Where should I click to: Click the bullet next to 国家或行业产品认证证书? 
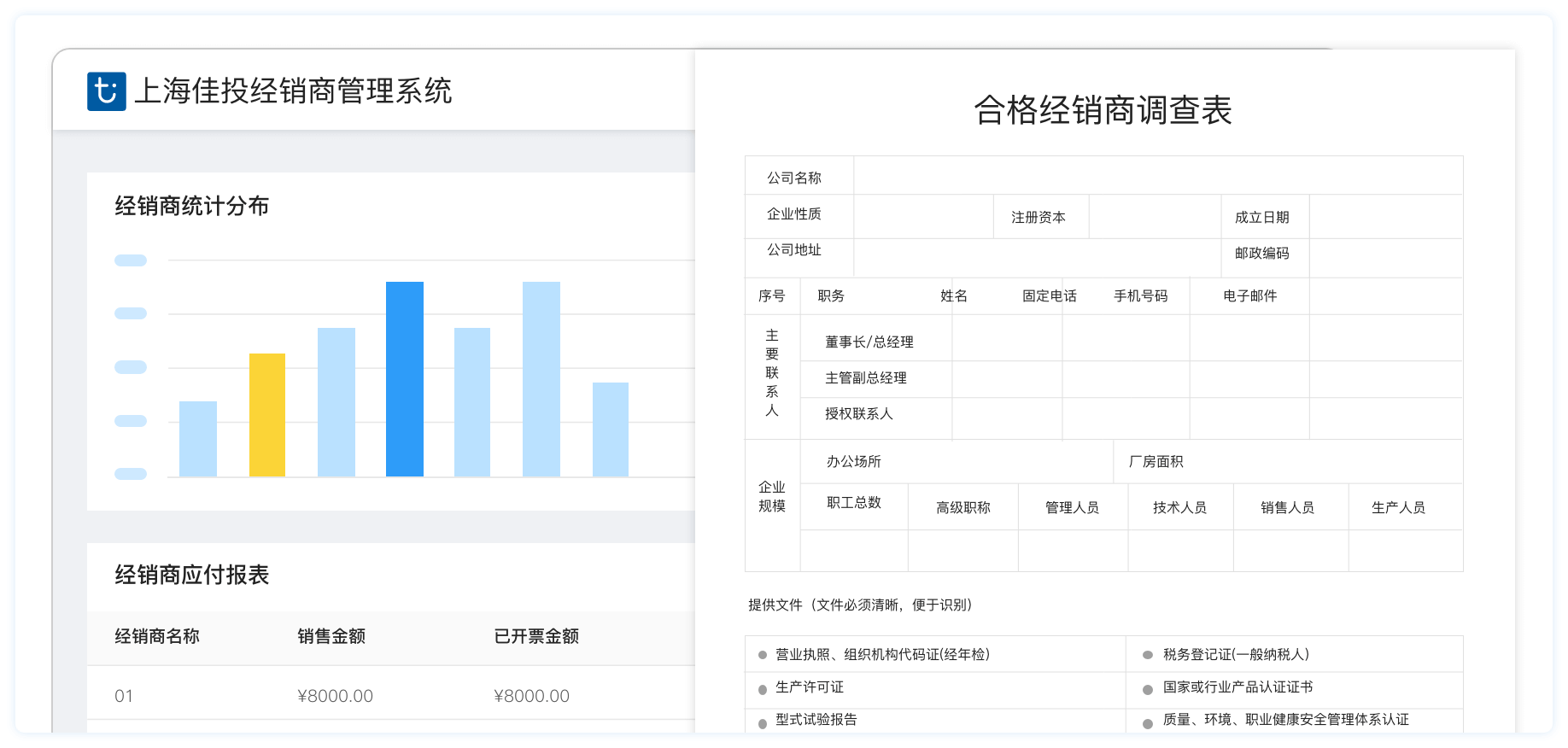(1148, 688)
